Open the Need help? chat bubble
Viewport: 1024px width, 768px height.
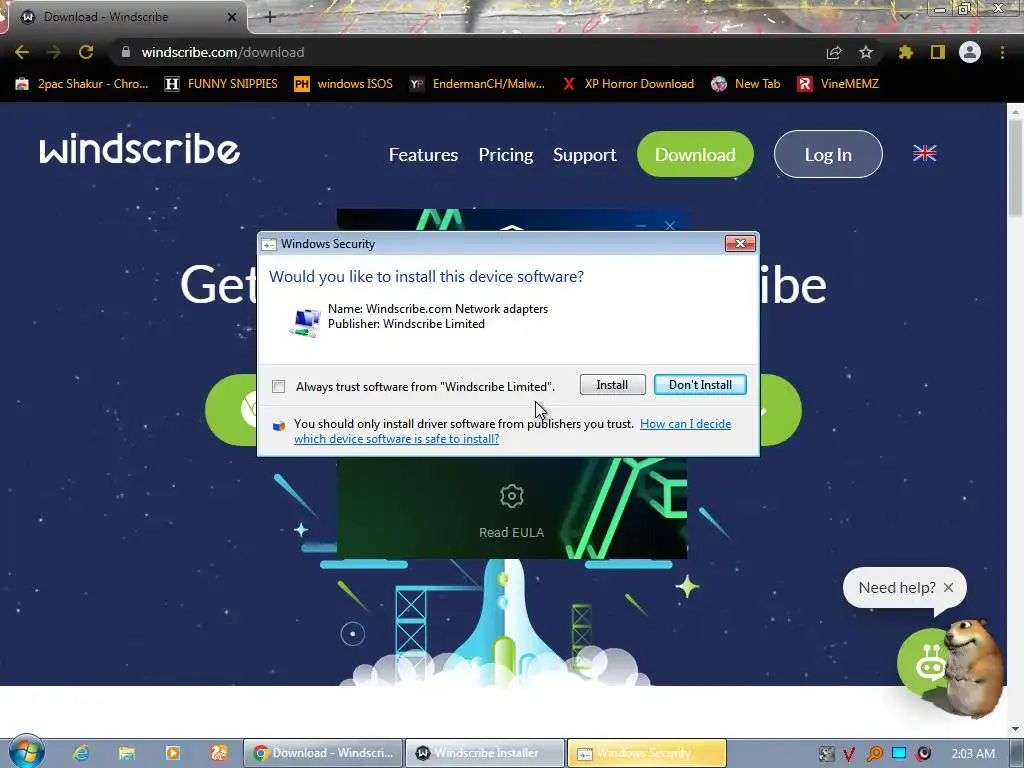pos(897,588)
